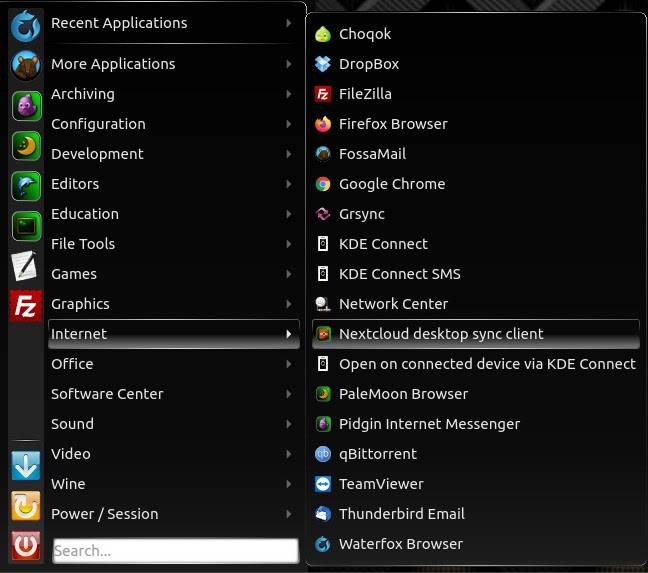Expand the Development submenu arrow

pos(289,154)
